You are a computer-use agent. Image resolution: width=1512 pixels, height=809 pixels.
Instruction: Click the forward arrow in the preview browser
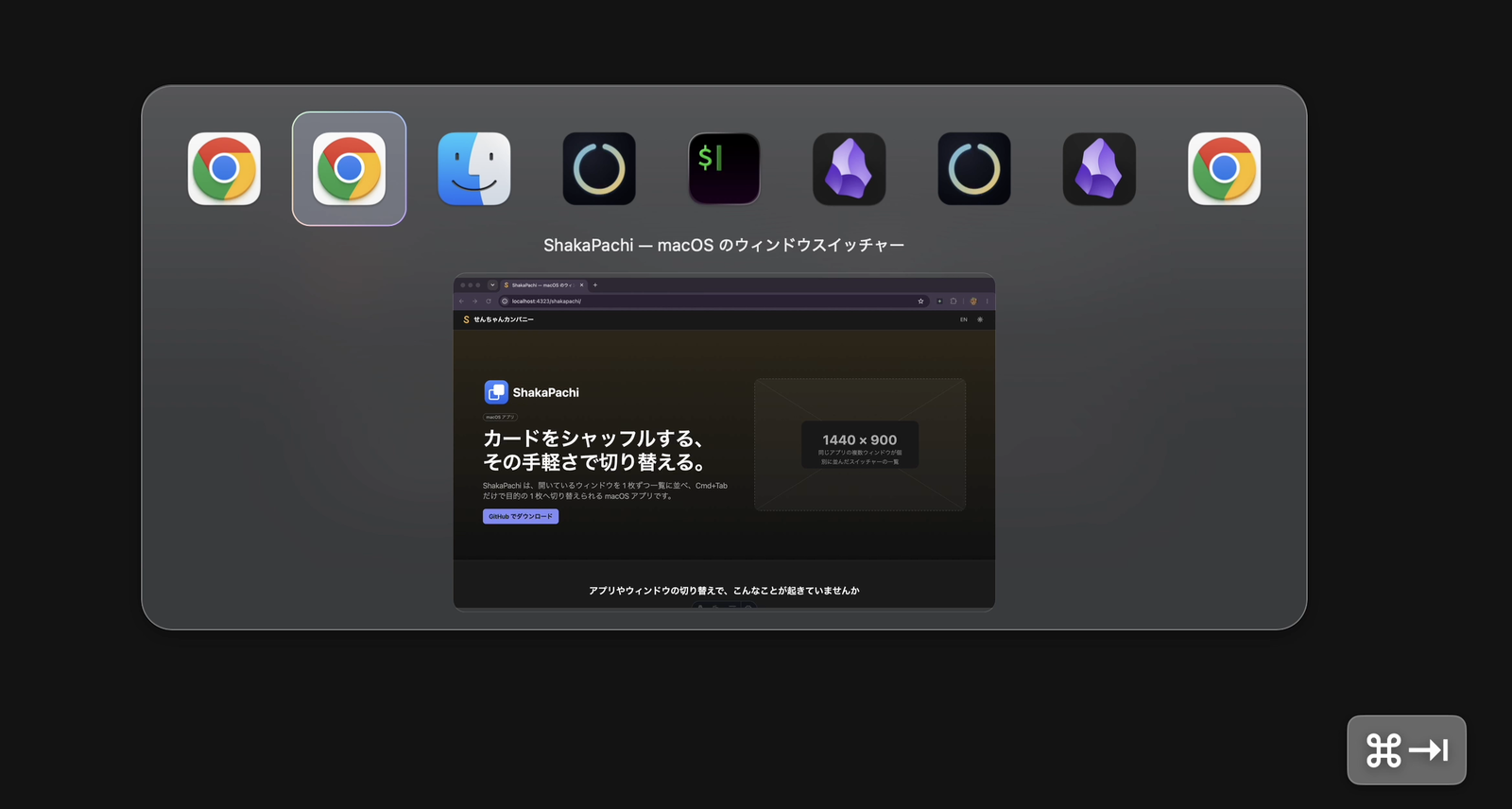(475, 301)
